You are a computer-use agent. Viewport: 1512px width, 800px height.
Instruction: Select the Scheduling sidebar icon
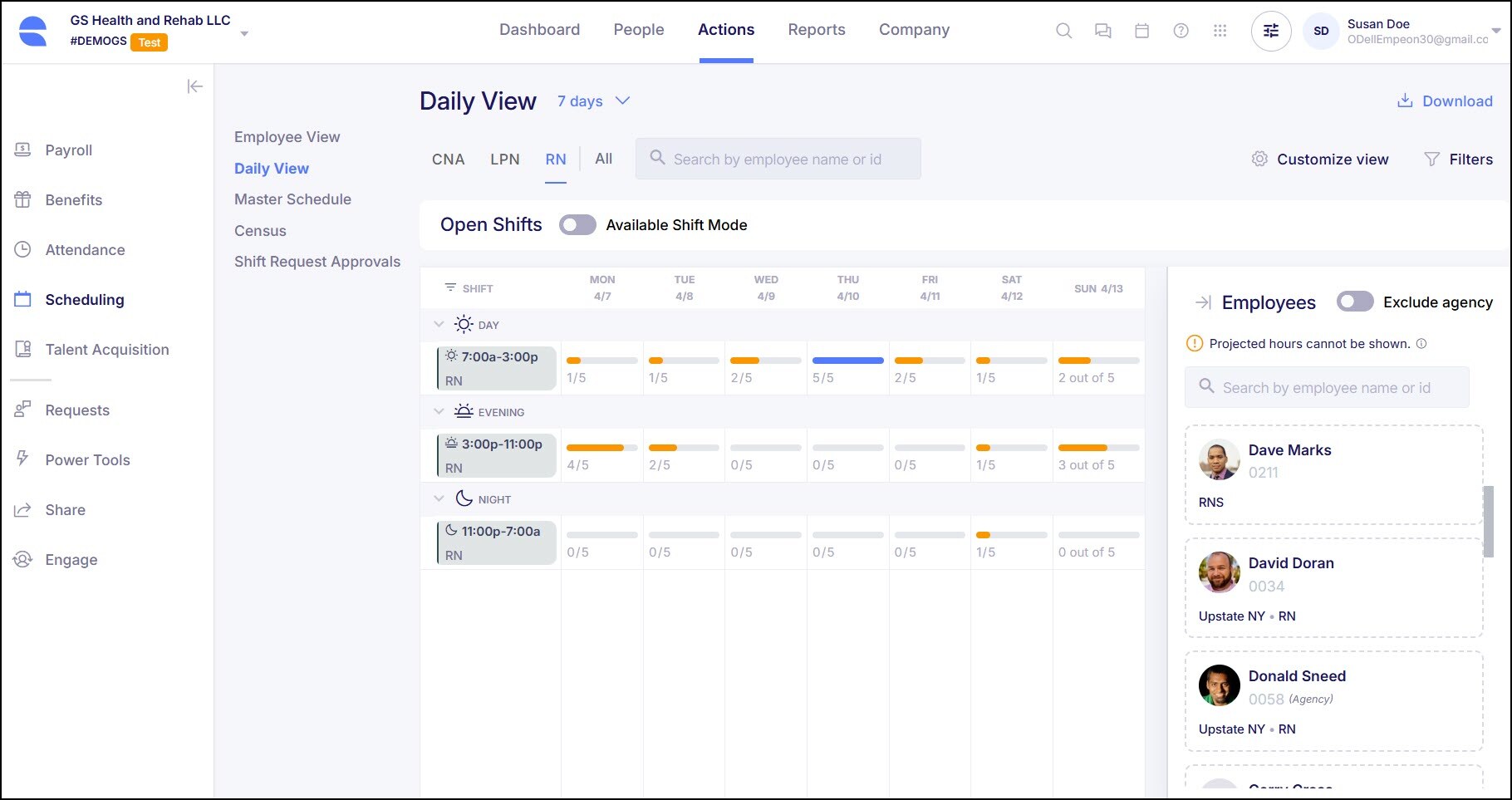23,299
